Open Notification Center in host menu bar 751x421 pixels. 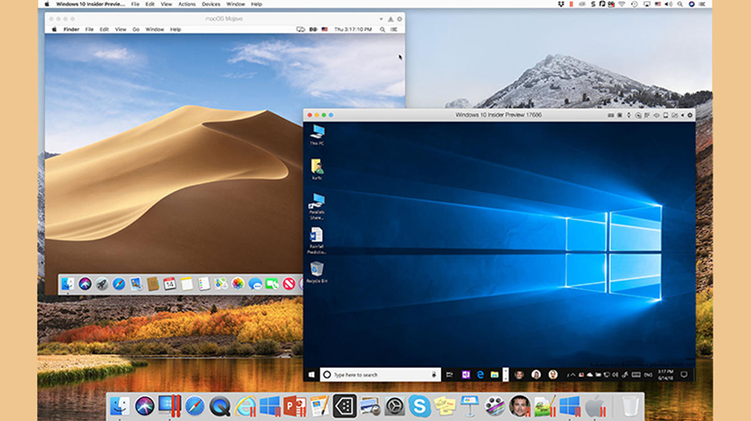pyautogui.click(x=702, y=4)
